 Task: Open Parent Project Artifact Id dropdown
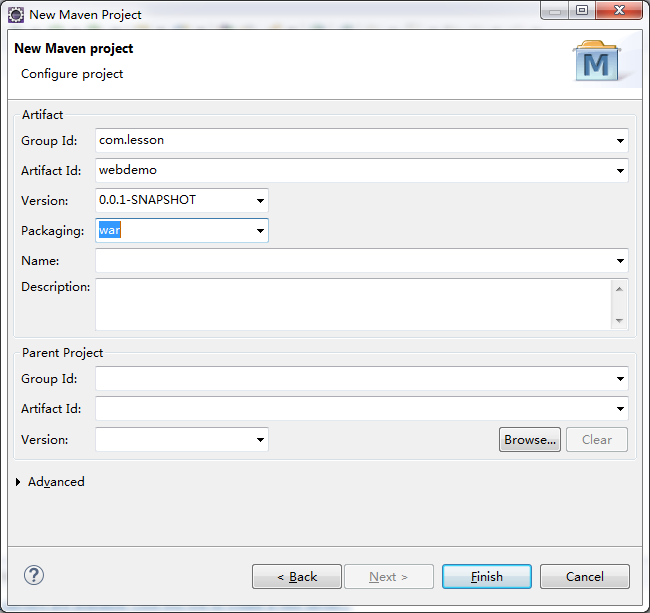(620, 409)
